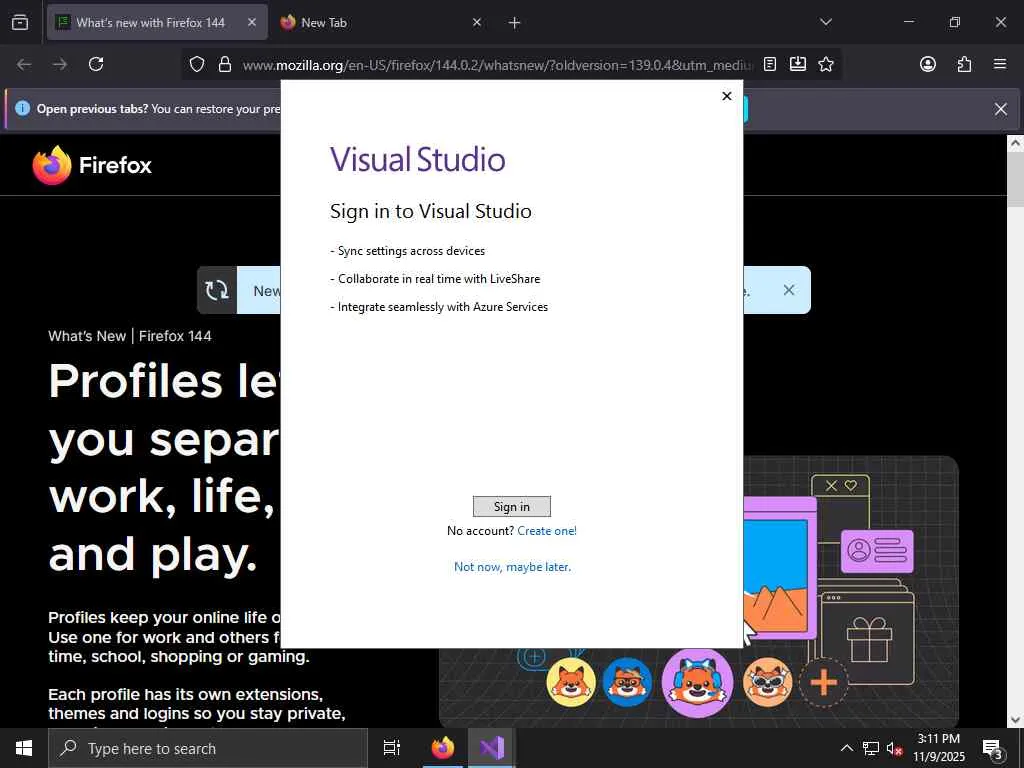Click the Firefox taskbar icon
Viewport: 1024px width, 768px height.
click(442, 748)
